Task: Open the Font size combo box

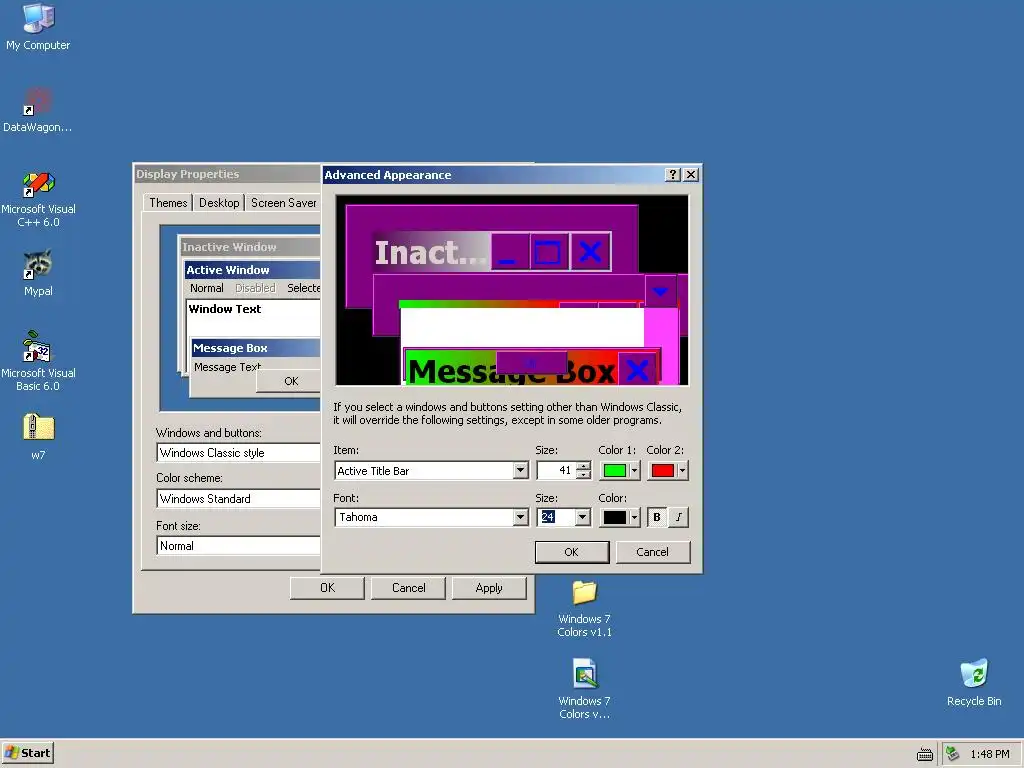Action: pos(238,545)
